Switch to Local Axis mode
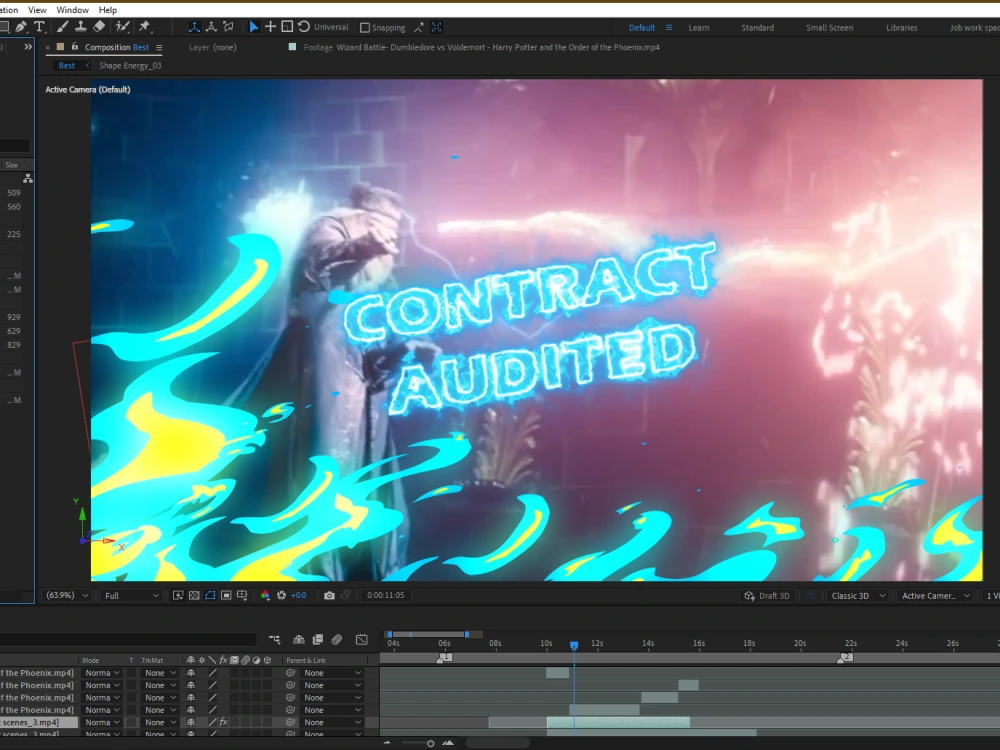 (x=194, y=27)
